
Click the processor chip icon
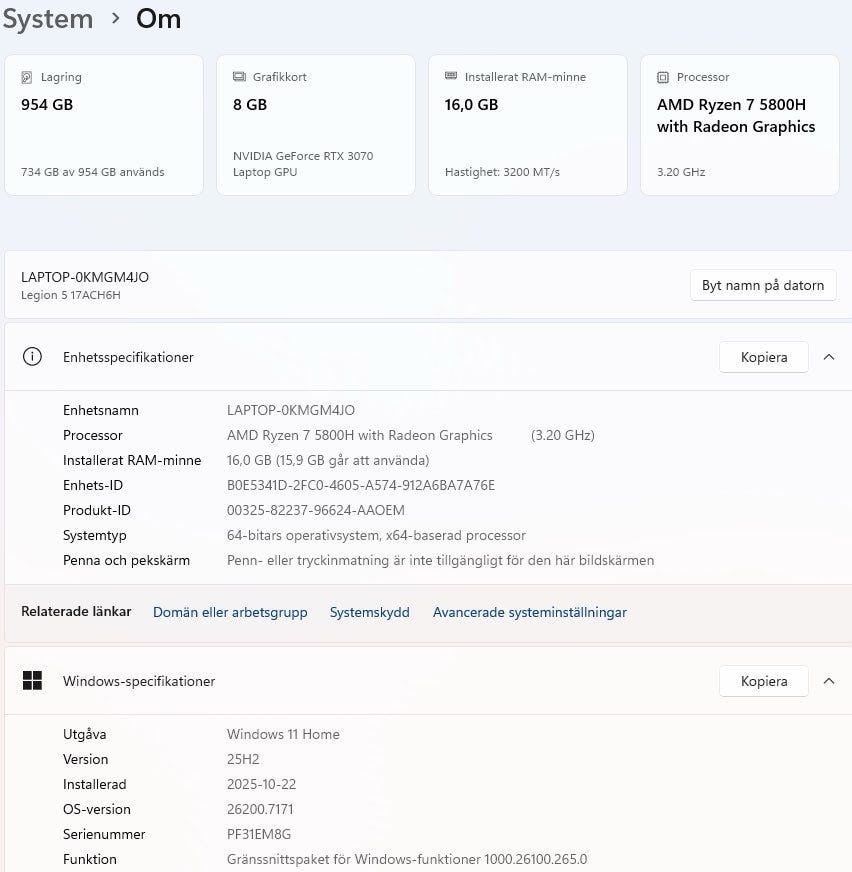663,77
